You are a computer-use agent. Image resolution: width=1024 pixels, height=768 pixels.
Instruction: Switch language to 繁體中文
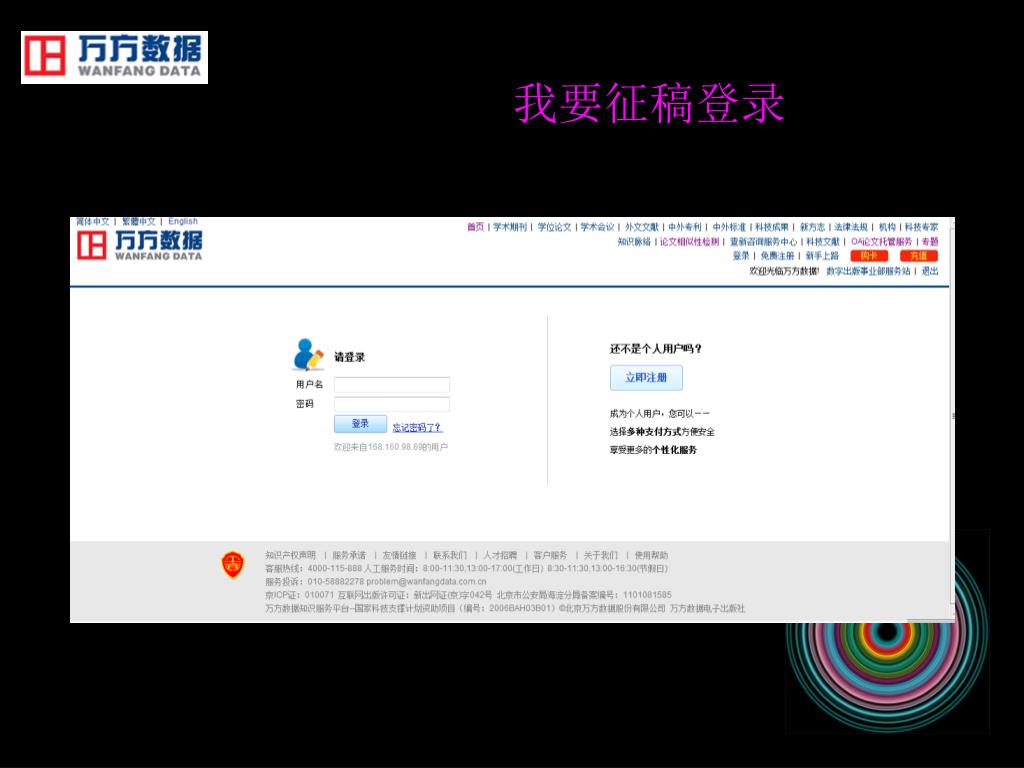coord(139,222)
